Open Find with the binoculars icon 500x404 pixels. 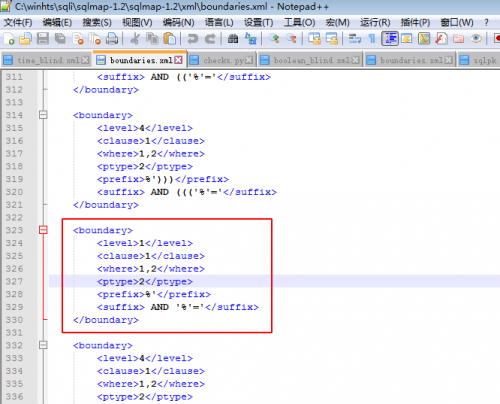pos(233,39)
